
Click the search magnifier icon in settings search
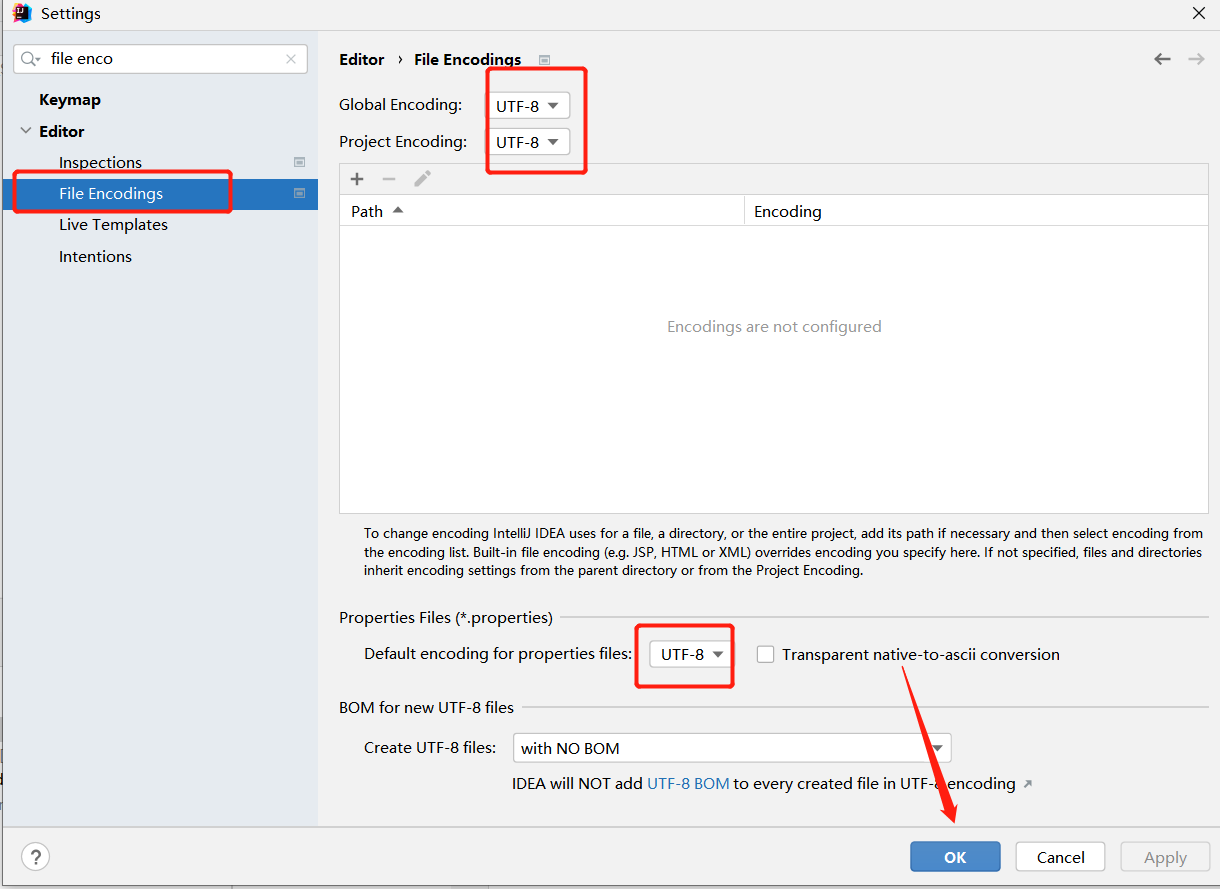30,59
